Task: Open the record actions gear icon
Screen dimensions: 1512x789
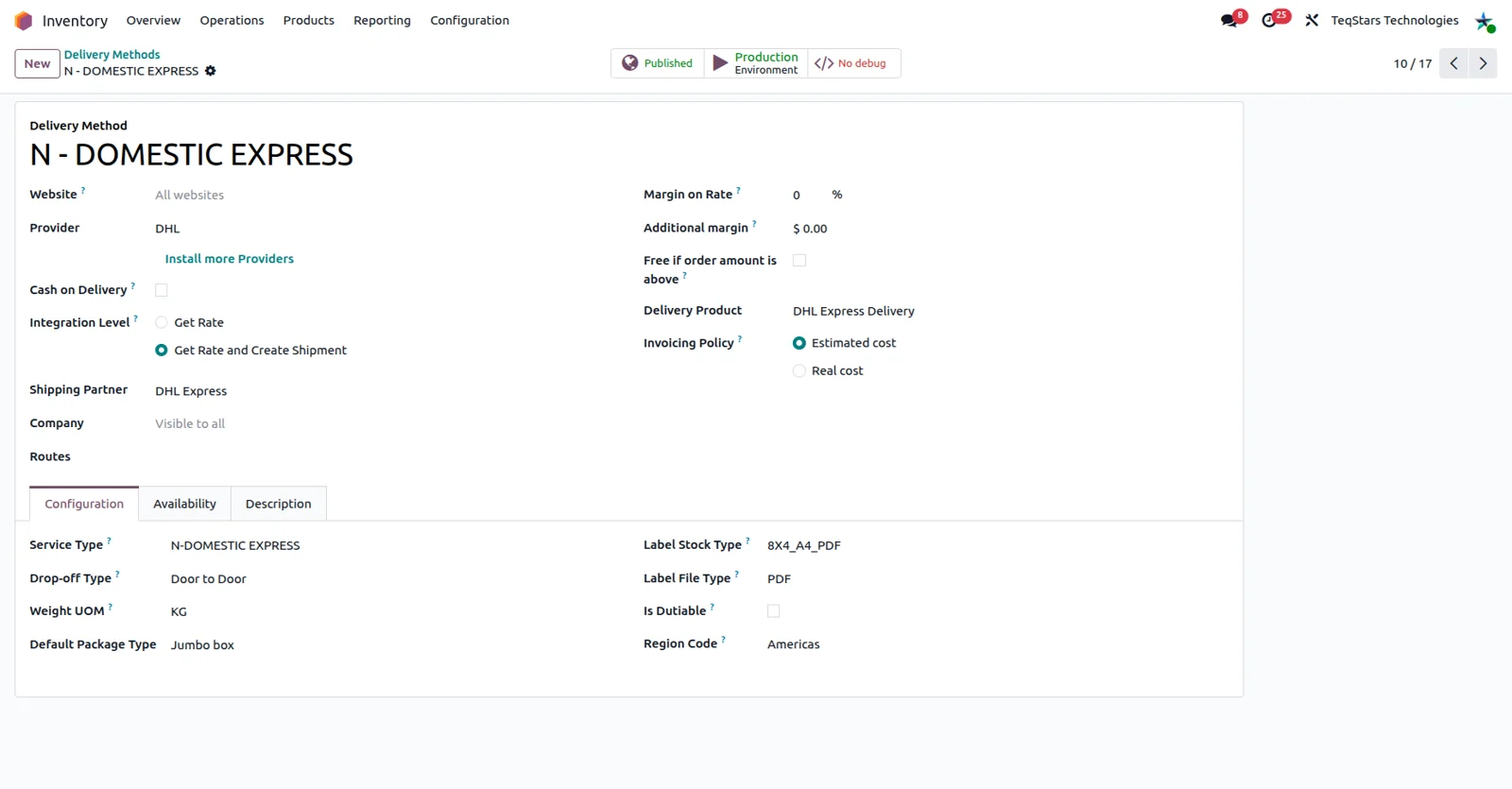Action: [x=211, y=71]
